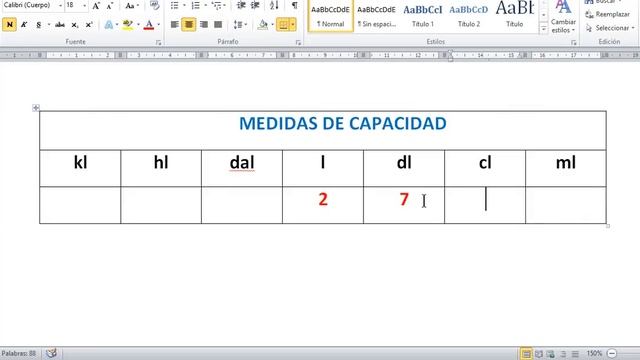Toggle superscript formatting

(x=89, y=25)
